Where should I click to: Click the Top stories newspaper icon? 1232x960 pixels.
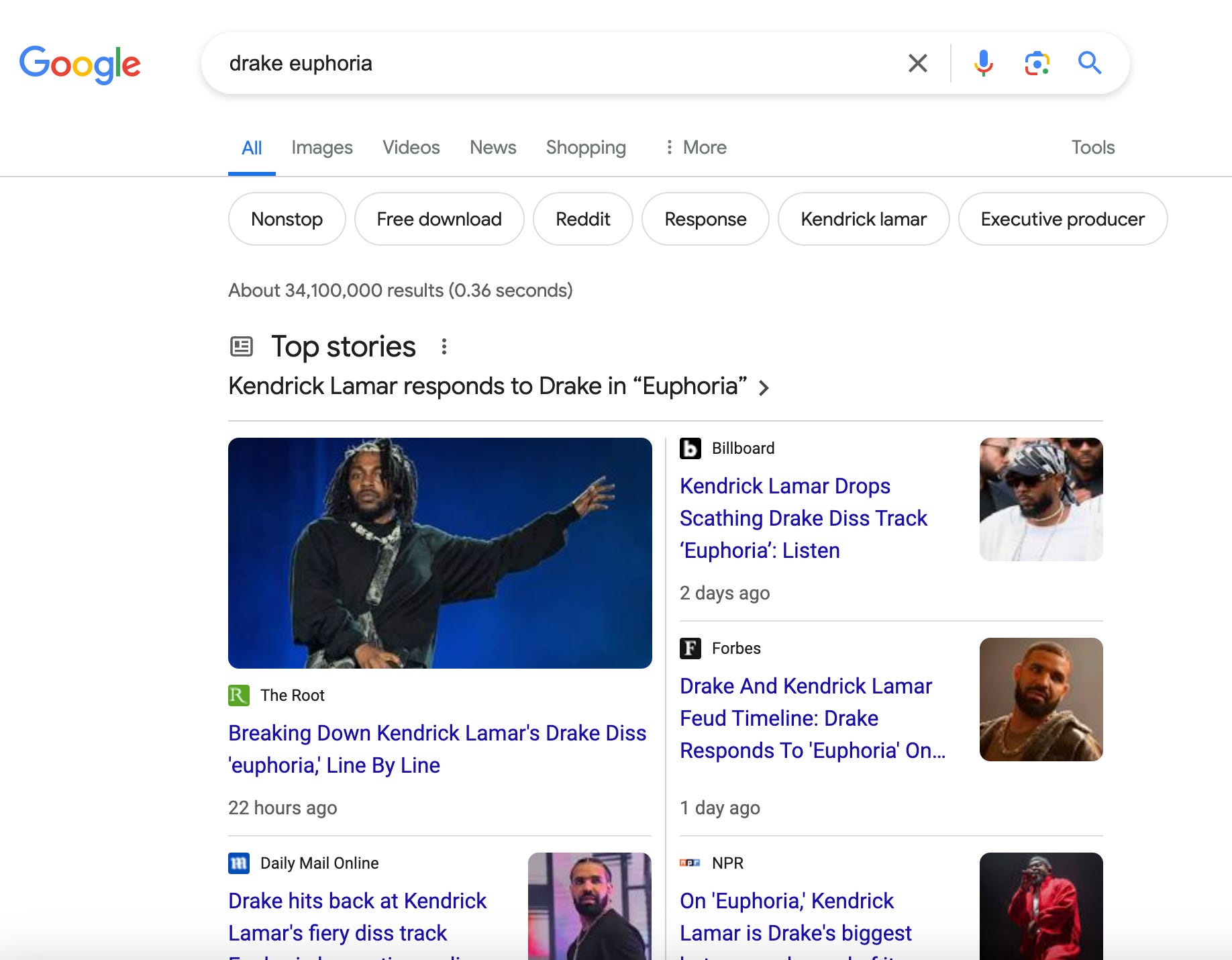tap(242, 346)
